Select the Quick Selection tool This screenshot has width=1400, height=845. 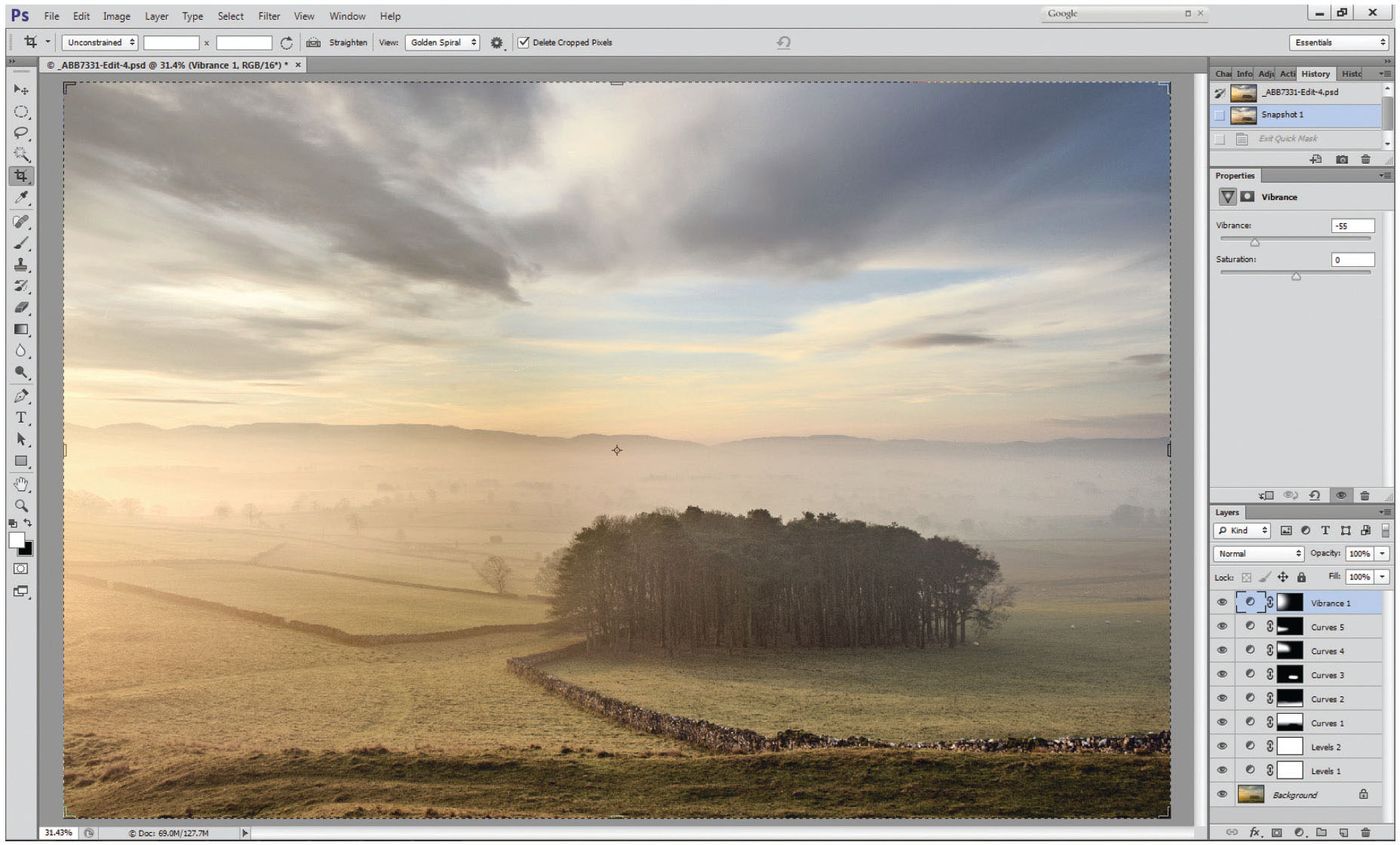tap(20, 155)
